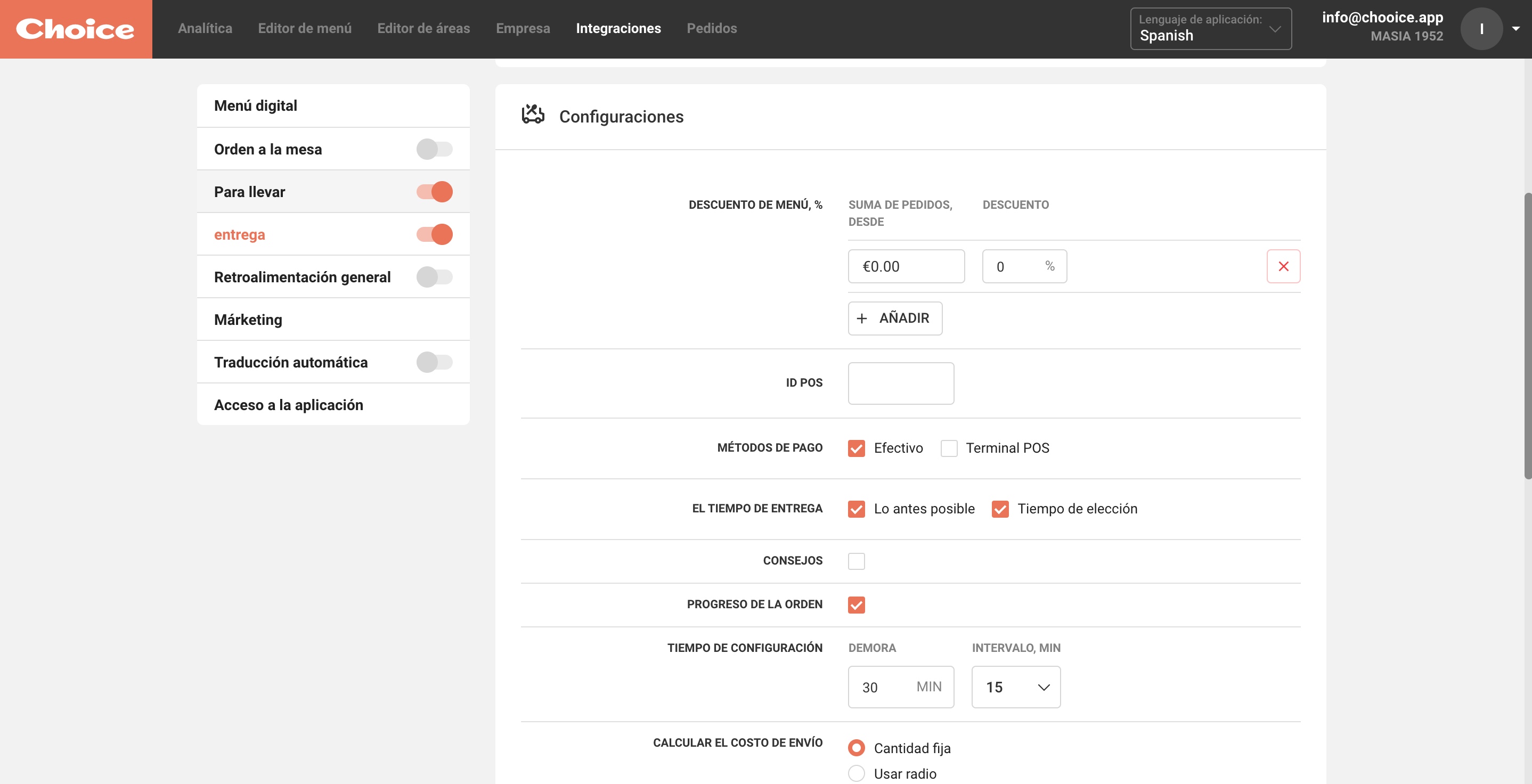This screenshot has width=1532, height=784.
Task: Click the delete discount row icon
Action: click(x=1284, y=266)
